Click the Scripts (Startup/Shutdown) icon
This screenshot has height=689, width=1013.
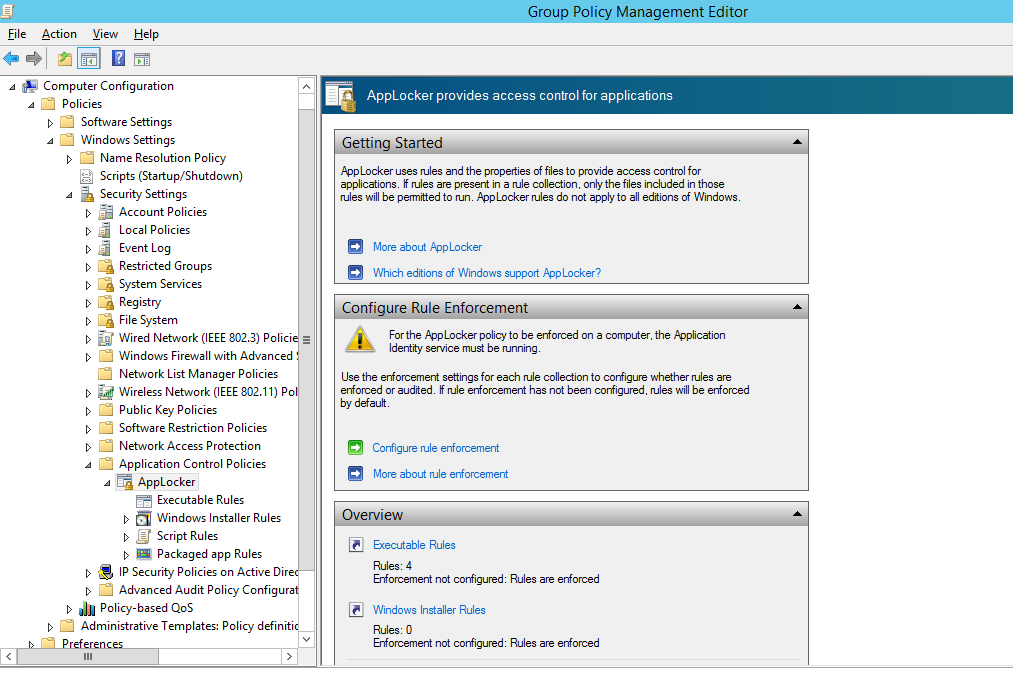point(87,176)
